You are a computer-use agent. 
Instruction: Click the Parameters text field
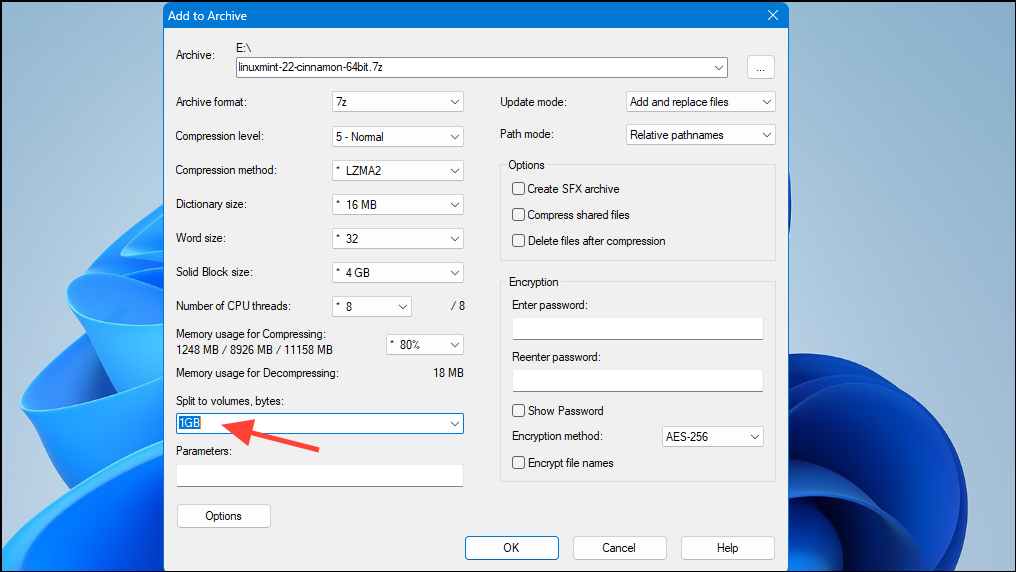coord(319,475)
